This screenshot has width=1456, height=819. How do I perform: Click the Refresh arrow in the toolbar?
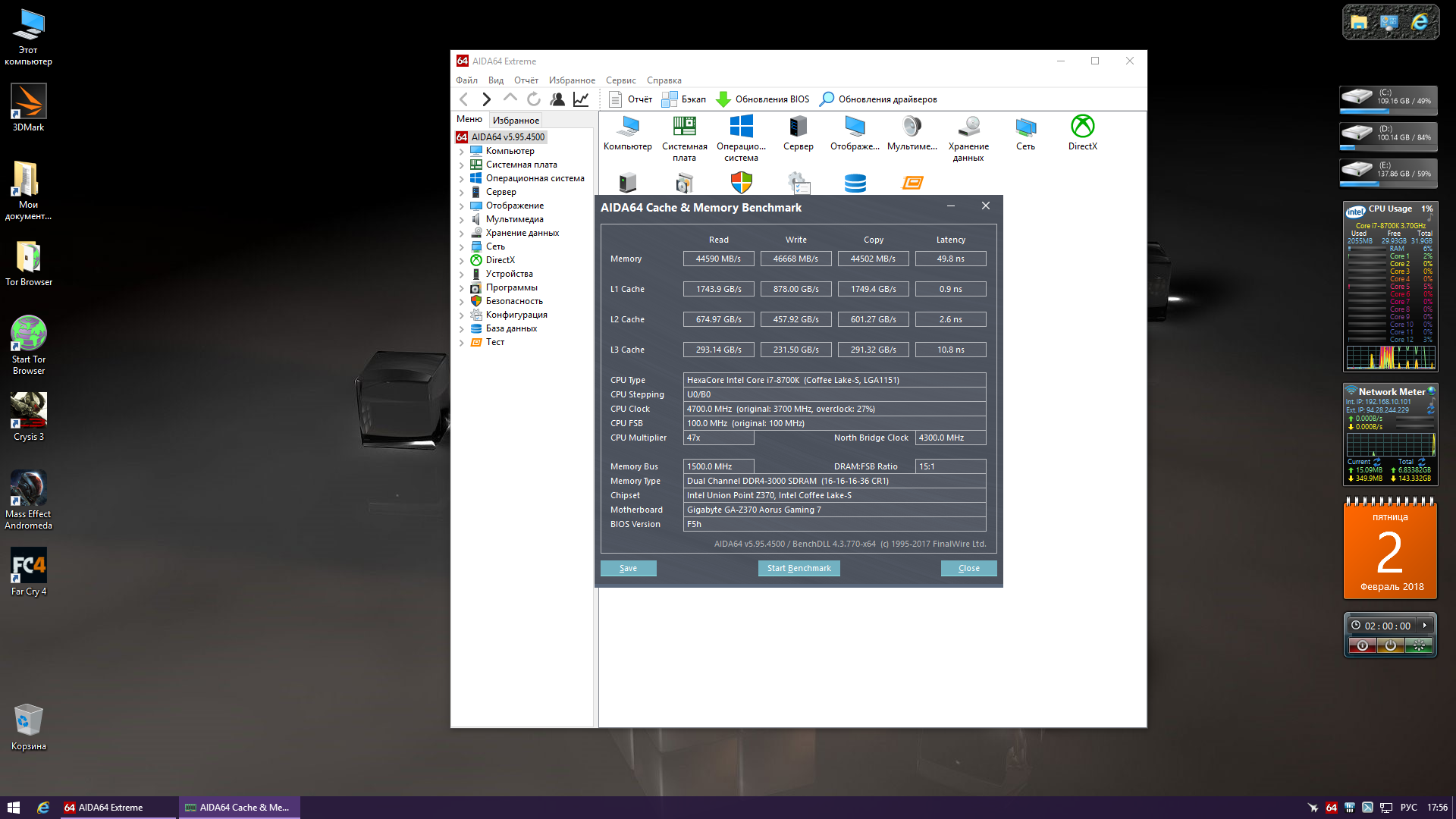pos(534,99)
